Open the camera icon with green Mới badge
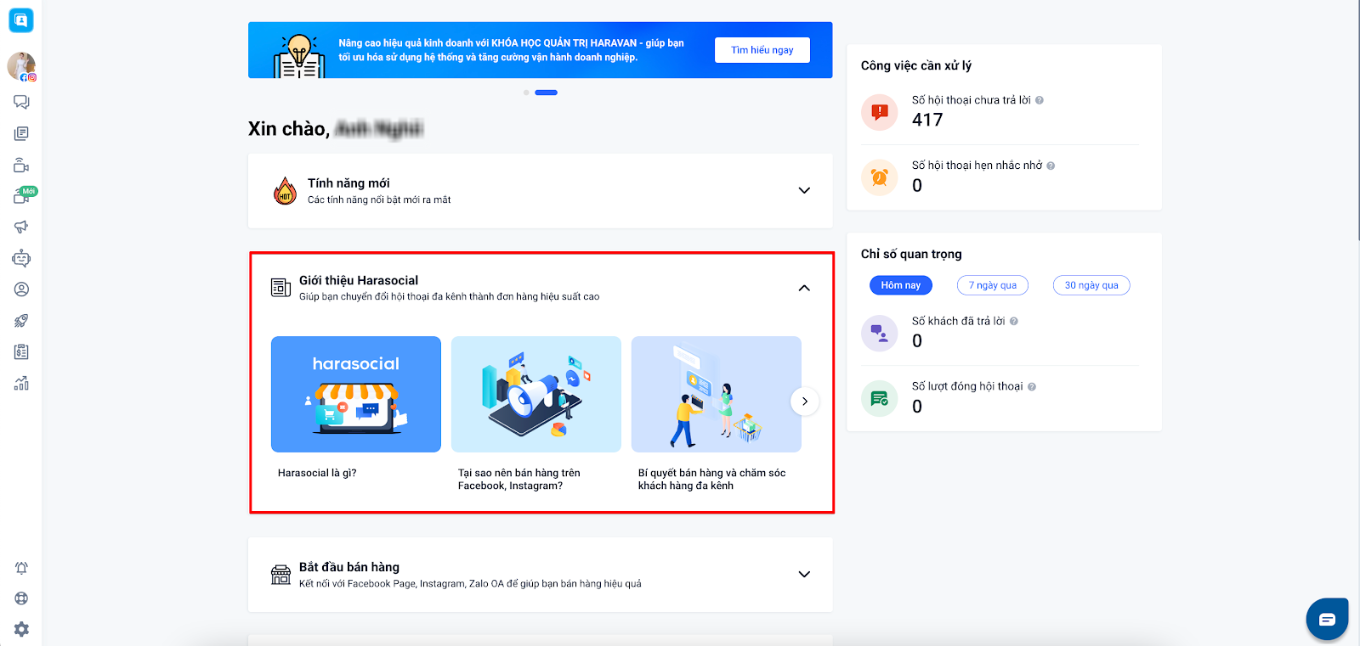The width and height of the screenshot is (1360, 646). [23, 195]
